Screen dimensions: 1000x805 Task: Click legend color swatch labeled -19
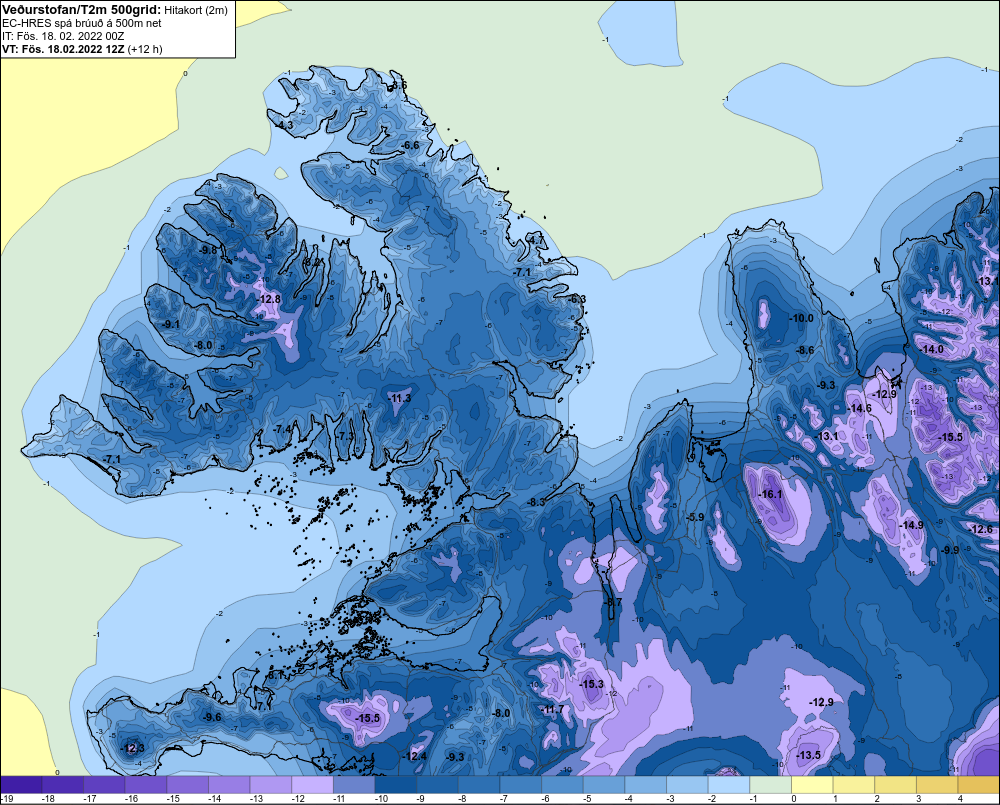(22, 785)
